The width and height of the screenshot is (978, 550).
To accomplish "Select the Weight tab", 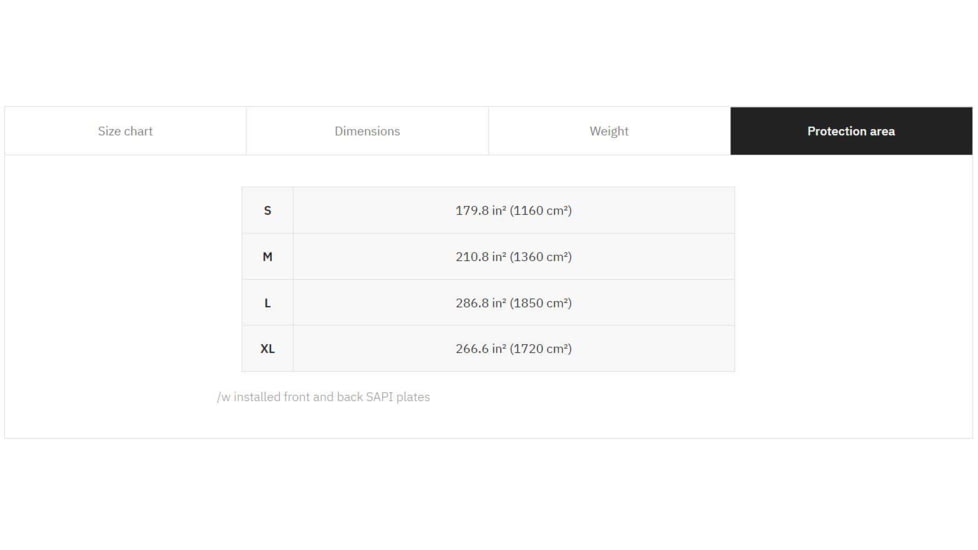I will 609,131.
